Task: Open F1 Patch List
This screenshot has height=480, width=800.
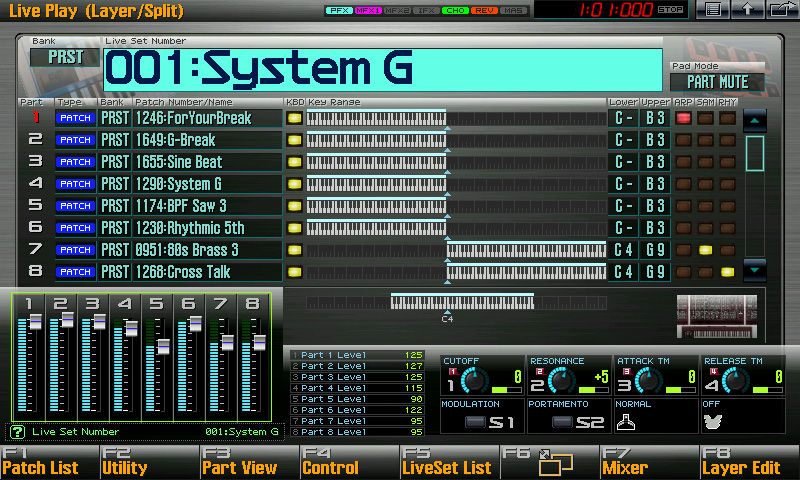Action: click(49, 462)
